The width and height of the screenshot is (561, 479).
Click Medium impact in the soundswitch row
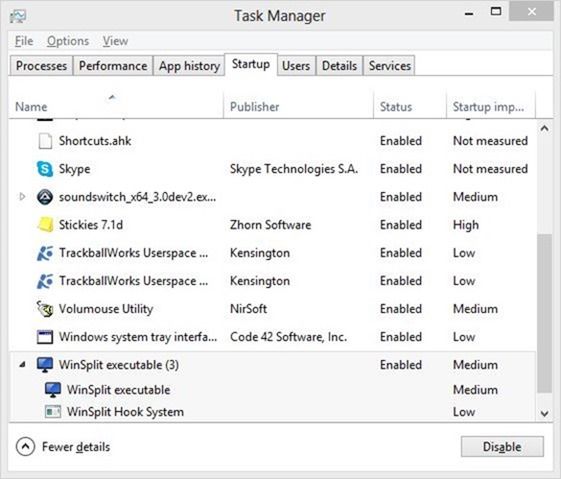[475, 197]
